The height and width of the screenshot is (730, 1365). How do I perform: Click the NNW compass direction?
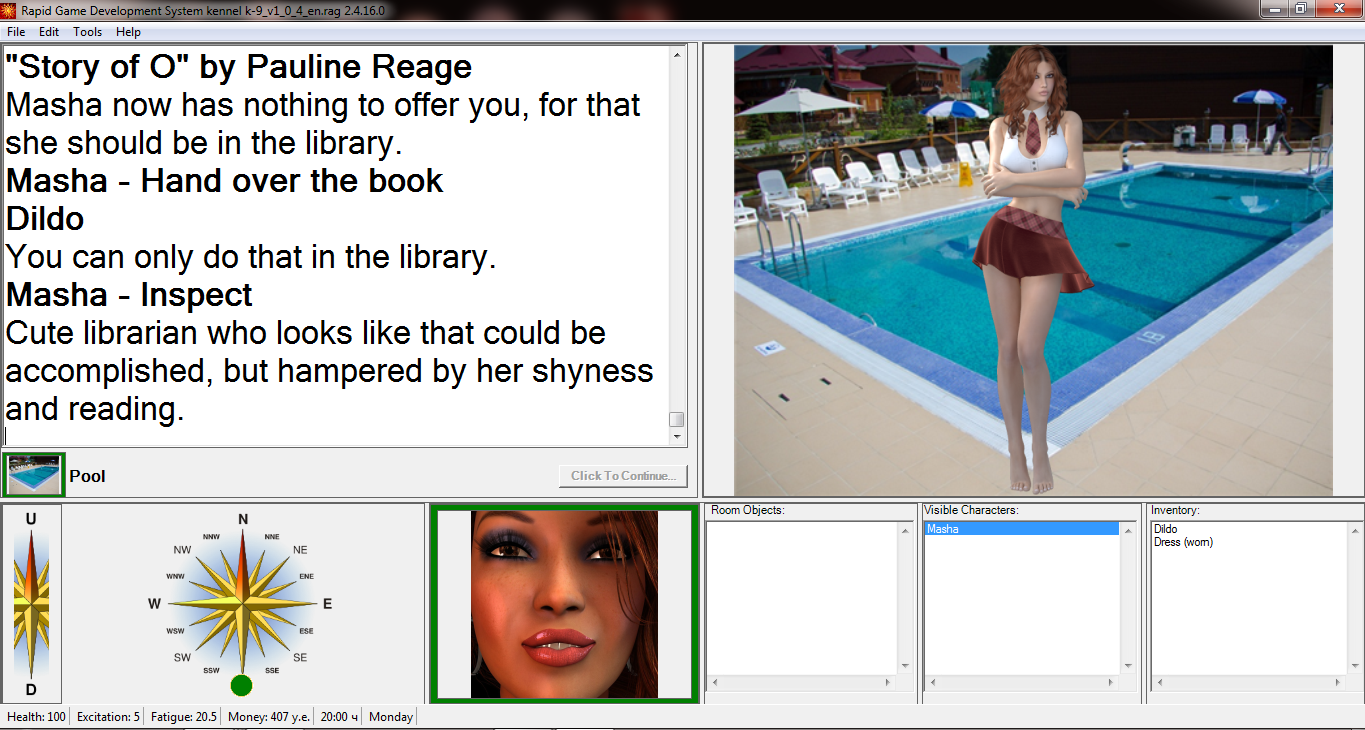[212, 537]
